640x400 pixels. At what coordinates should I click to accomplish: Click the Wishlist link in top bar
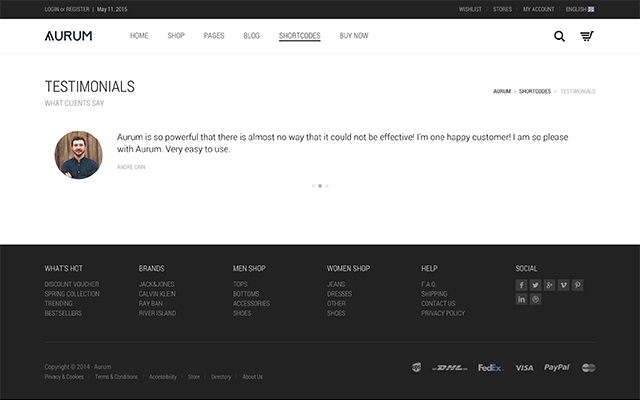470,9
